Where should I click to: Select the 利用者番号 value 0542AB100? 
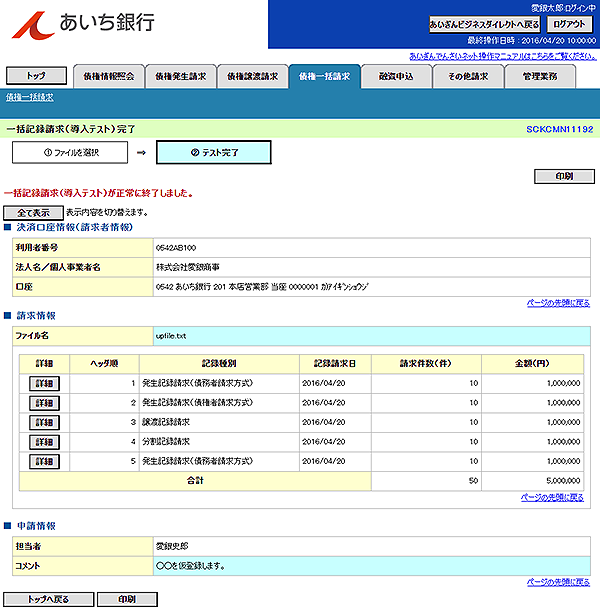[x=176, y=248]
